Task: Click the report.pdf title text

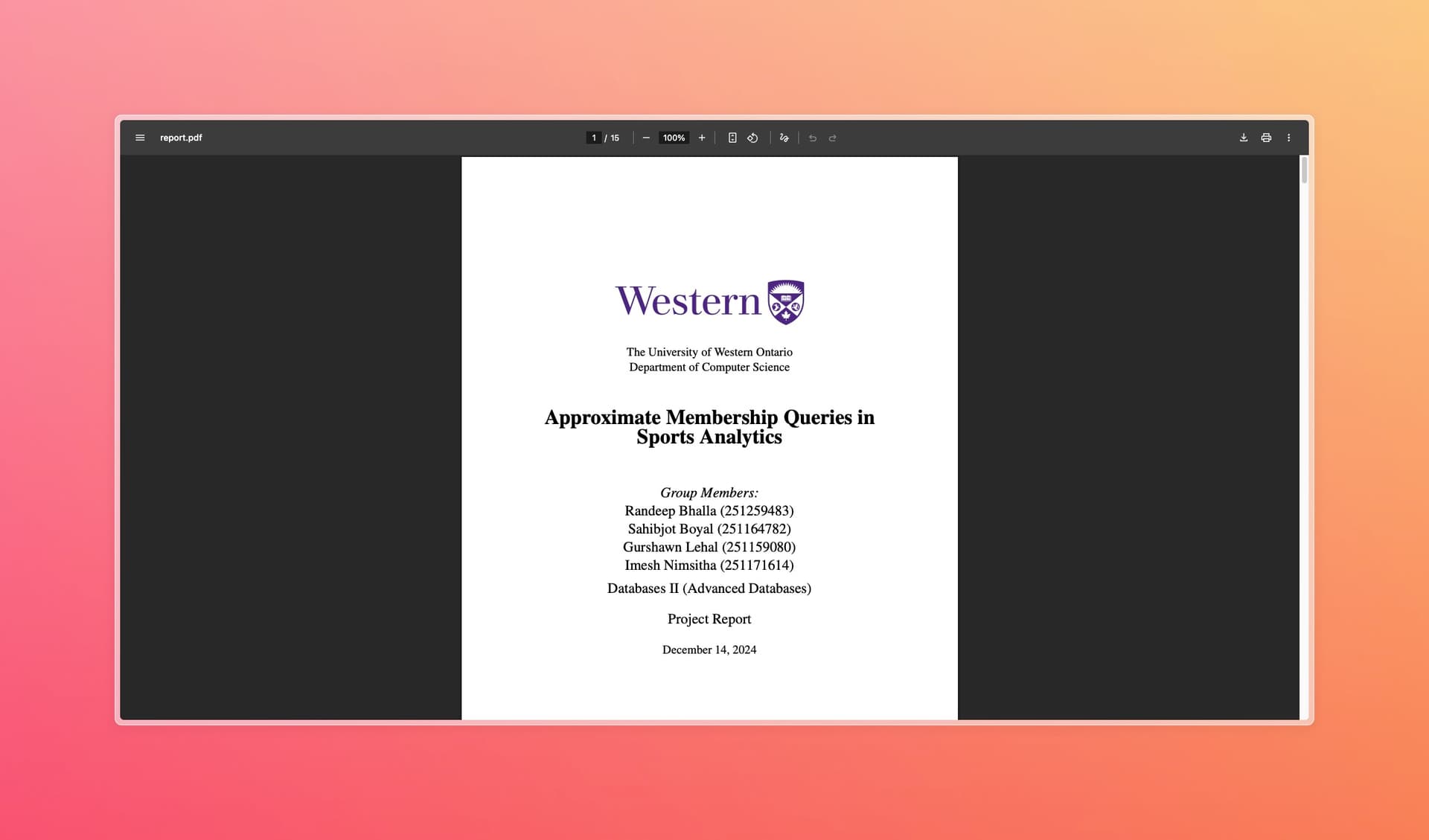Action: (181, 138)
